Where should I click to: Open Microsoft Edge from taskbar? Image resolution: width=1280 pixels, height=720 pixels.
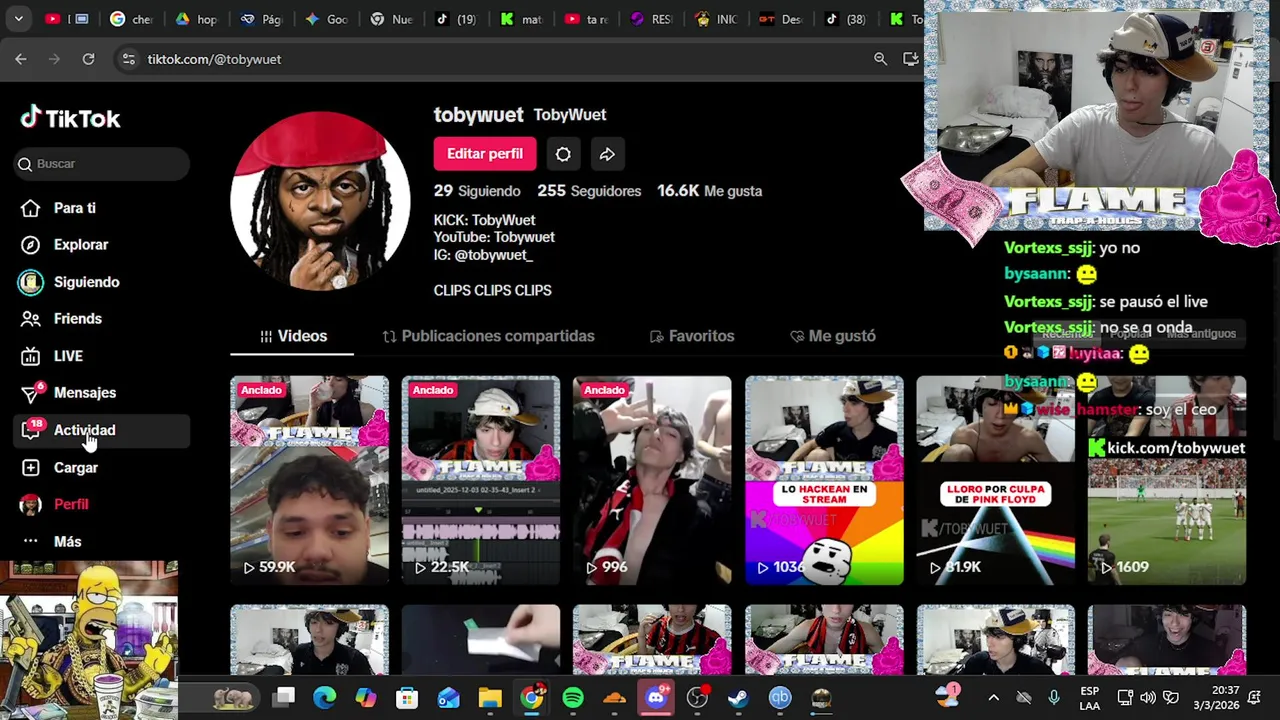pyautogui.click(x=325, y=697)
